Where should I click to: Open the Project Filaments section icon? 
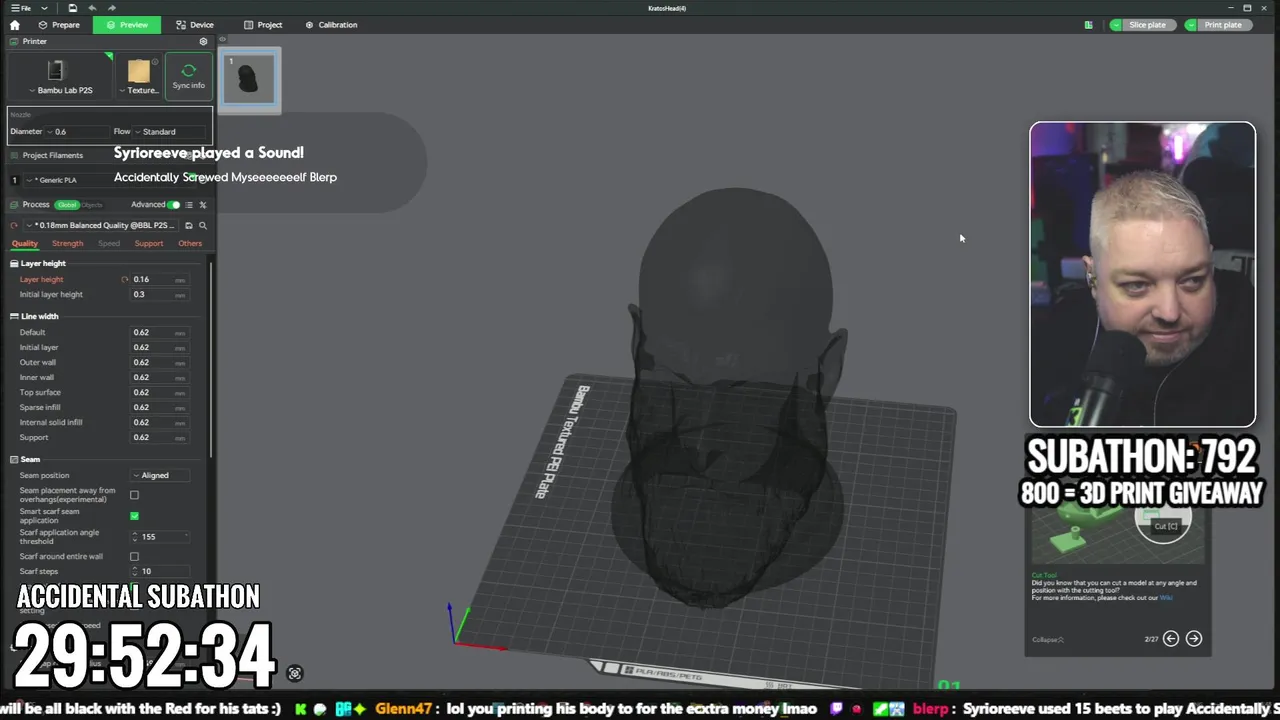[14, 156]
